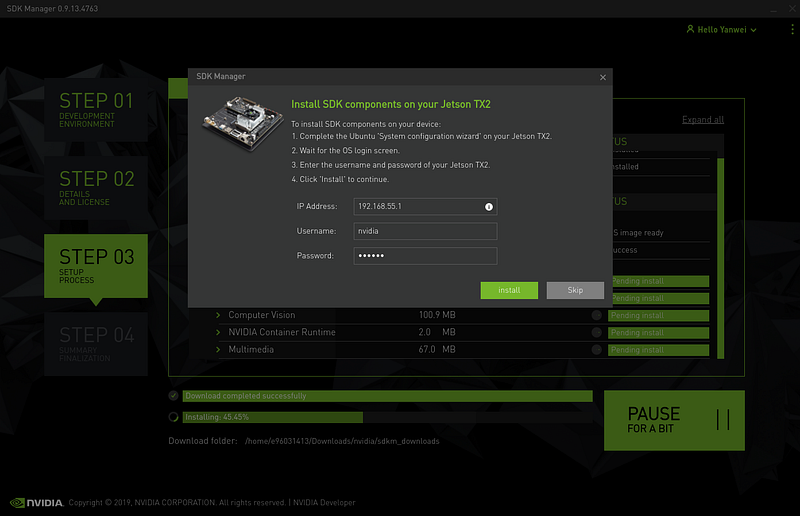Viewport: 800px width, 516px height.
Task: Click the Username input field
Action: point(425,231)
